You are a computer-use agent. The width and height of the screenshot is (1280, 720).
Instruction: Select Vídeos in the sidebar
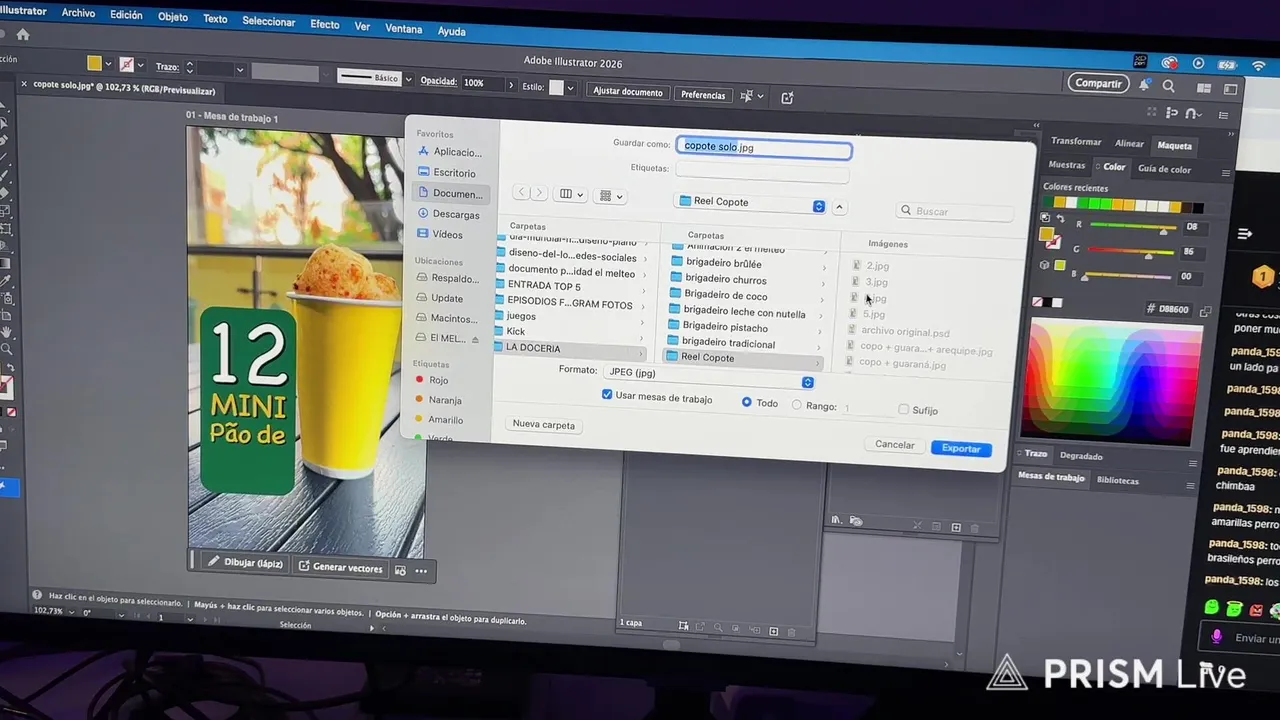click(x=440, y=234)
